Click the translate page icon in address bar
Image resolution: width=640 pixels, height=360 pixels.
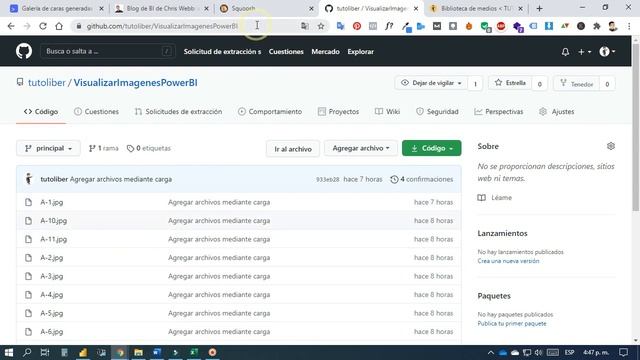[304, 26]
